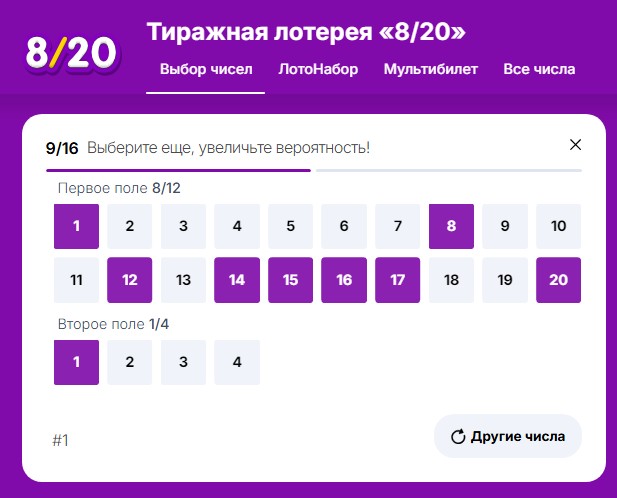The width and height of the screenshot is (617, 498).
Task: Click the Тиражная лотерея «8/20» heading
Action: 306,31
